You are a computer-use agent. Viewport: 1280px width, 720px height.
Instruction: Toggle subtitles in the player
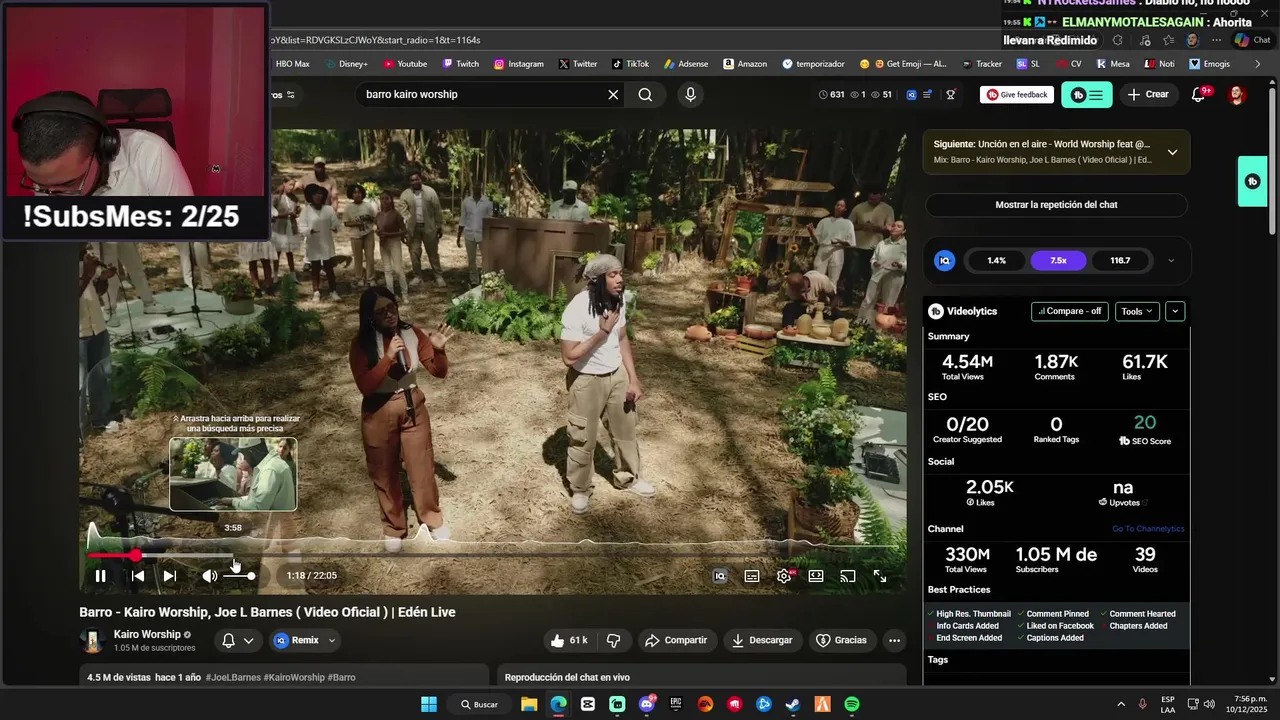pyautogui.click(x=752, y=576)
